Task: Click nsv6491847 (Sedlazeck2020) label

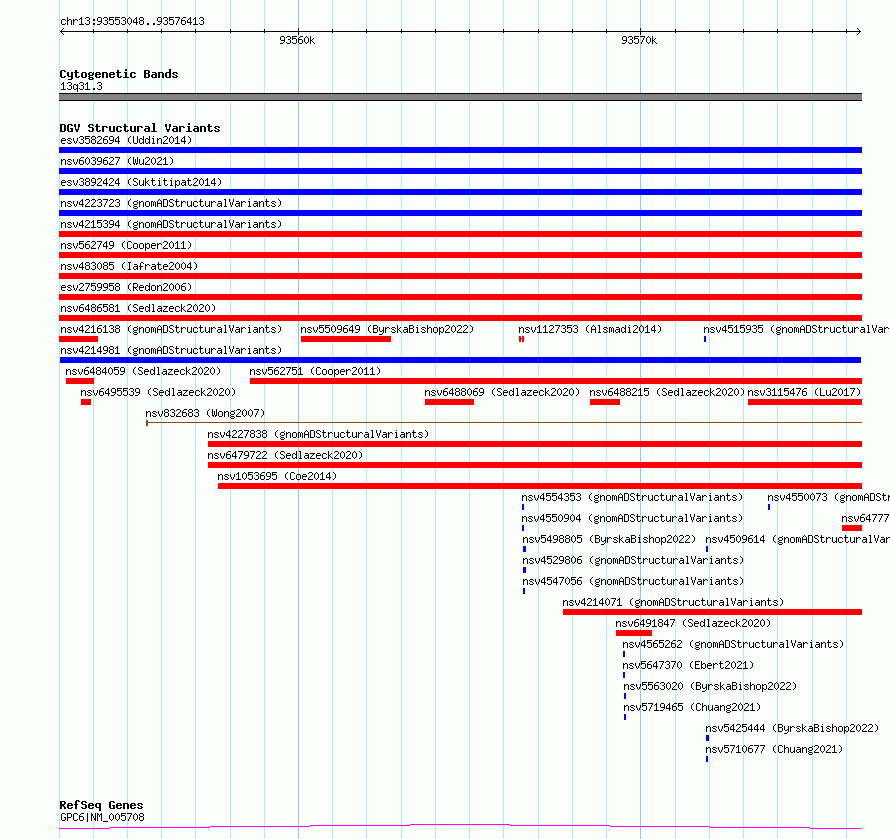Action: [x=693, y=623]
